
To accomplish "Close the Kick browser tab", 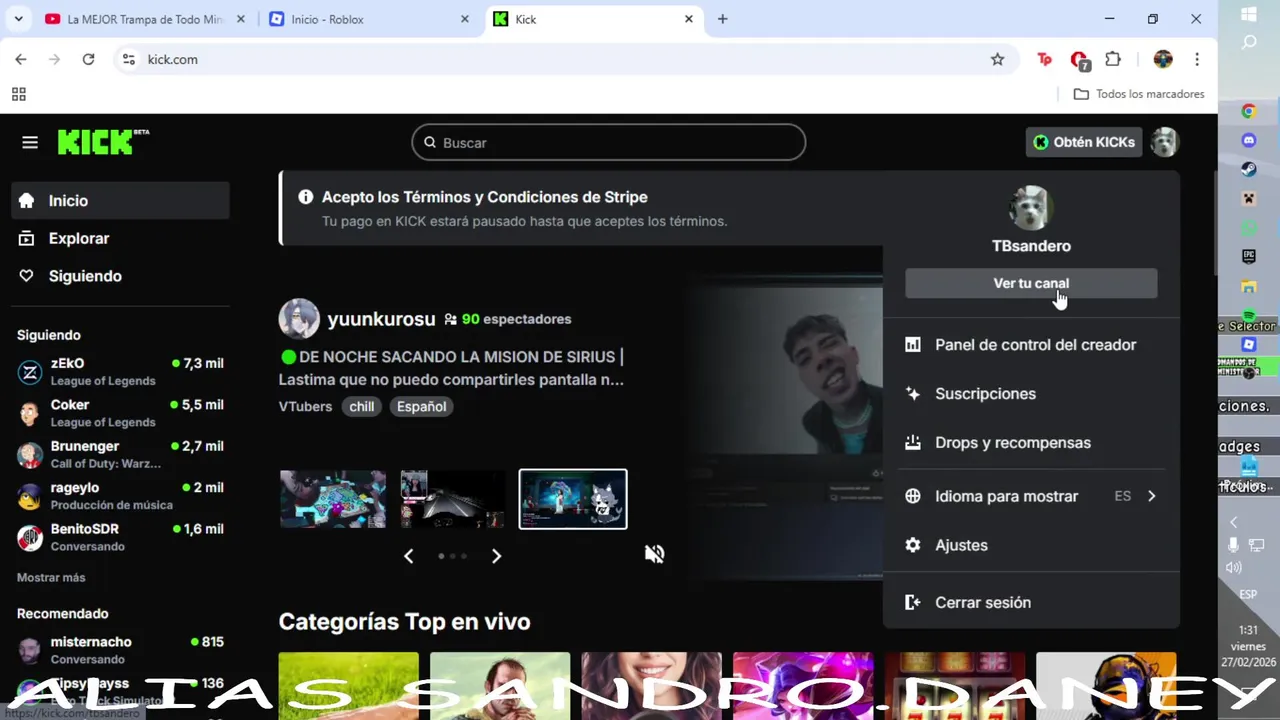I will pyautogui.click(x=689, y=19).
